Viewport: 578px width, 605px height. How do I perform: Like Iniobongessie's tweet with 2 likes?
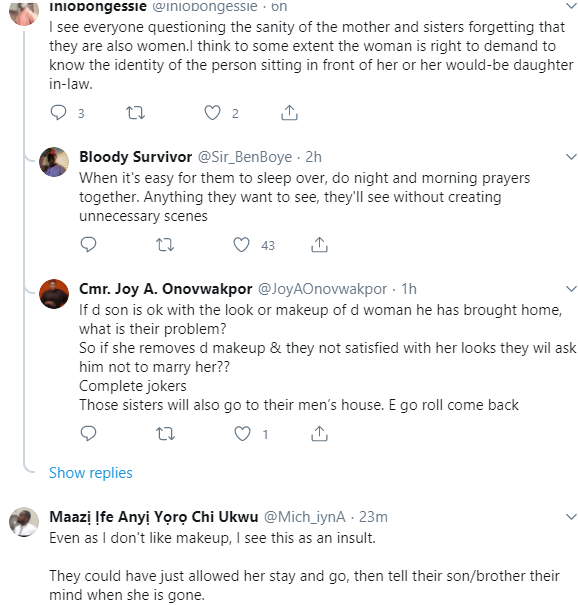[x=212, y=113]
